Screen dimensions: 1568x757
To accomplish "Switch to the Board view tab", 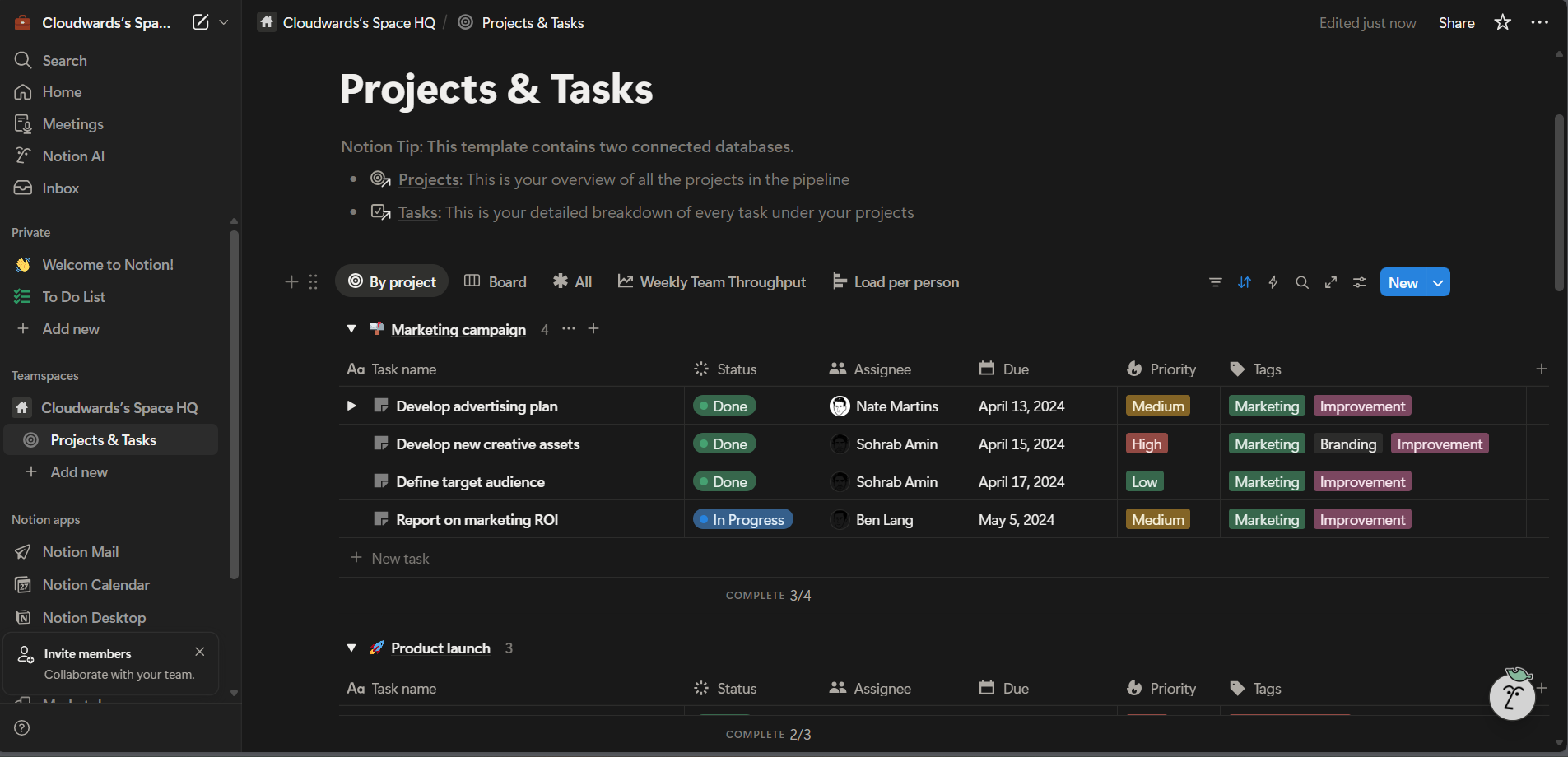I will click(x=496, y=281).
